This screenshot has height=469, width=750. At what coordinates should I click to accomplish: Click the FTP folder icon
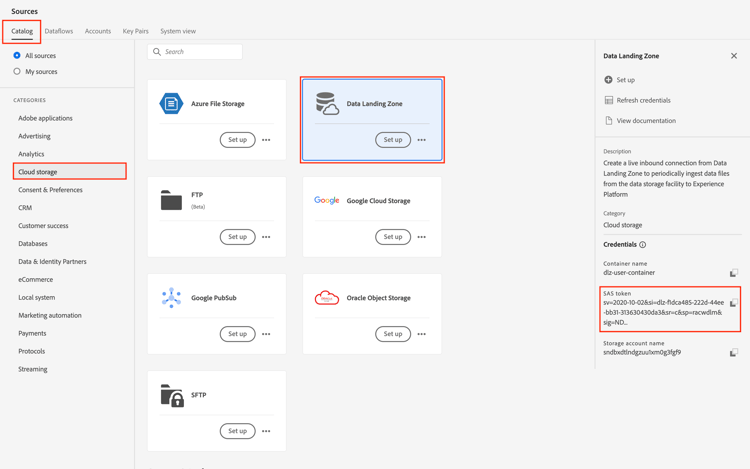coord(171,200)
